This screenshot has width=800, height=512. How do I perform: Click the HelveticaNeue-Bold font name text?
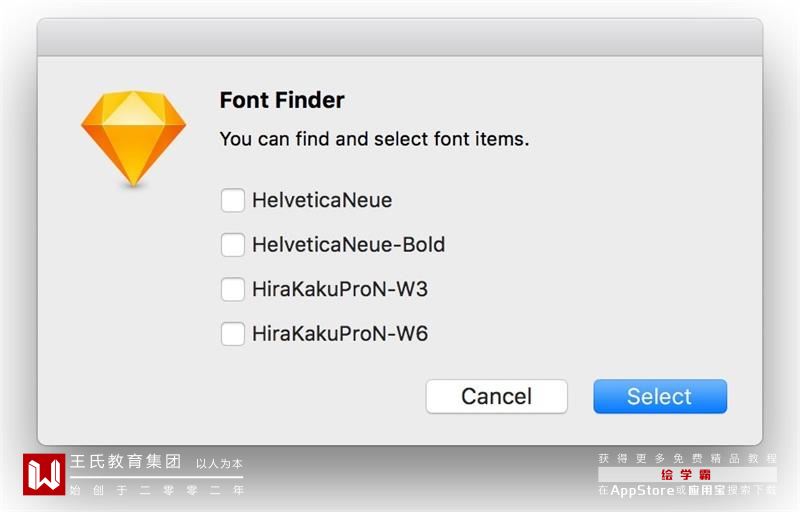[348, 245]
